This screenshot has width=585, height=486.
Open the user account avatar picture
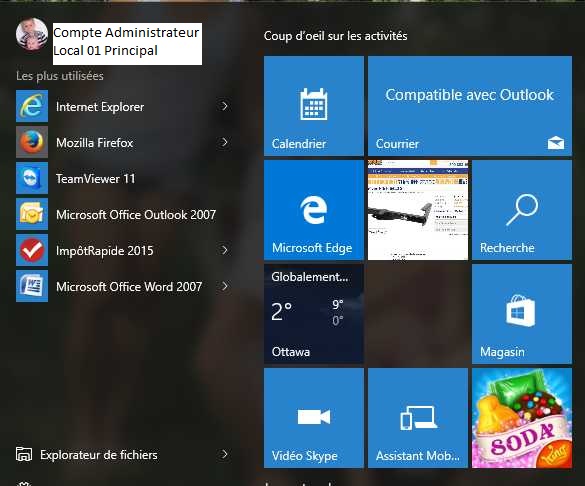(32, 34)
